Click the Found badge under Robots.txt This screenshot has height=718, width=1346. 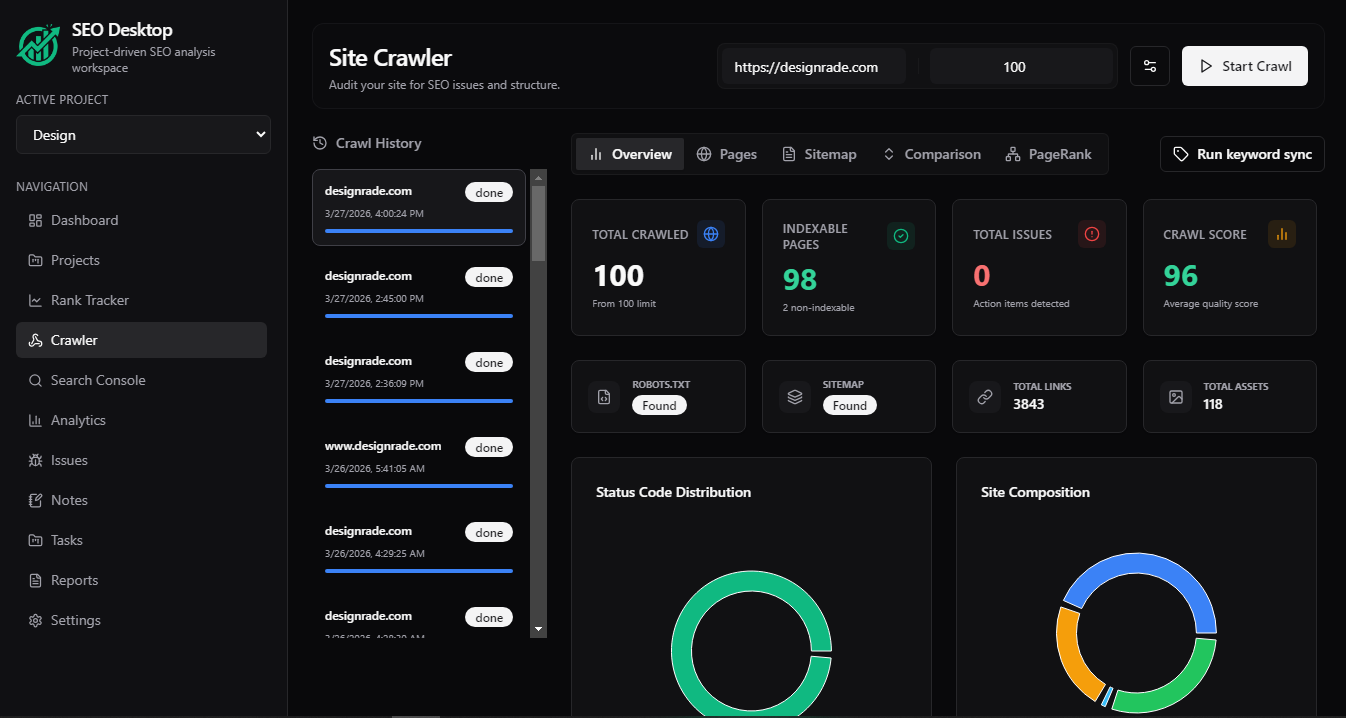pyautogui.click(x=659, y=405)
